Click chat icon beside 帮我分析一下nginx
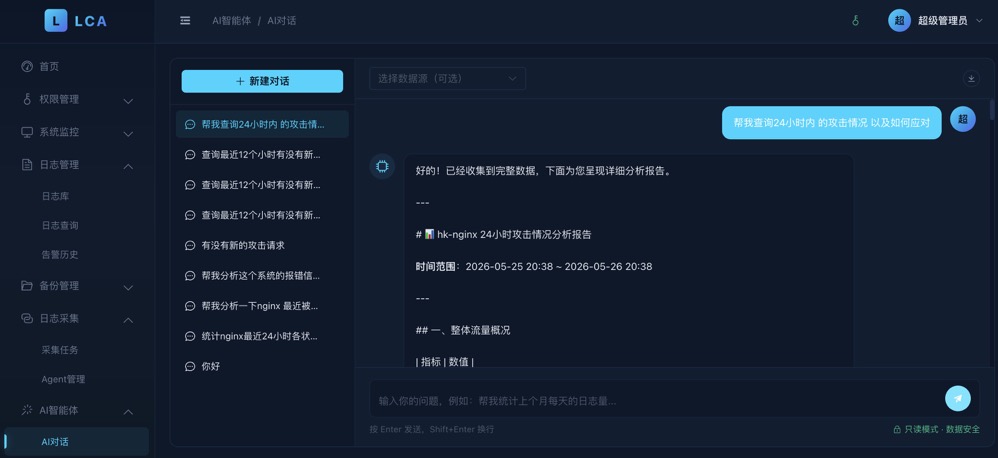998x458 pixels. [x=190, y=306]
